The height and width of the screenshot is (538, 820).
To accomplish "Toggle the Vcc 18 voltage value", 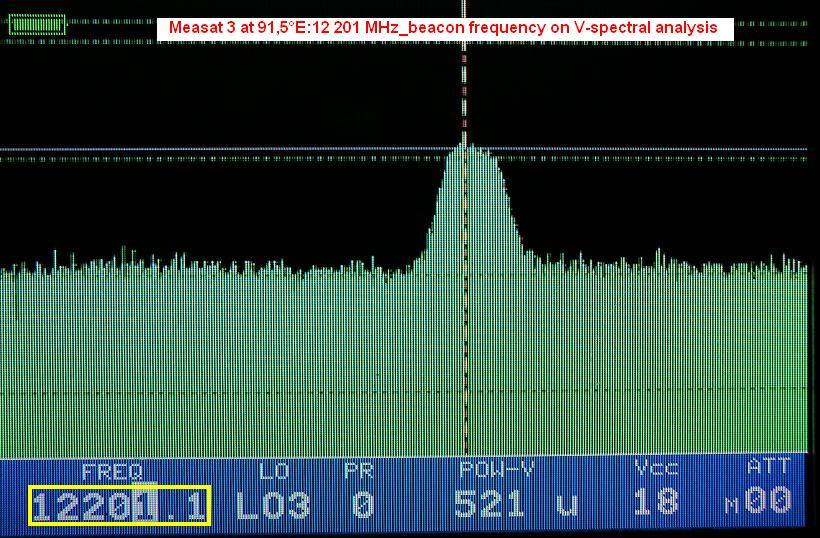I will [x=656, y=502].
